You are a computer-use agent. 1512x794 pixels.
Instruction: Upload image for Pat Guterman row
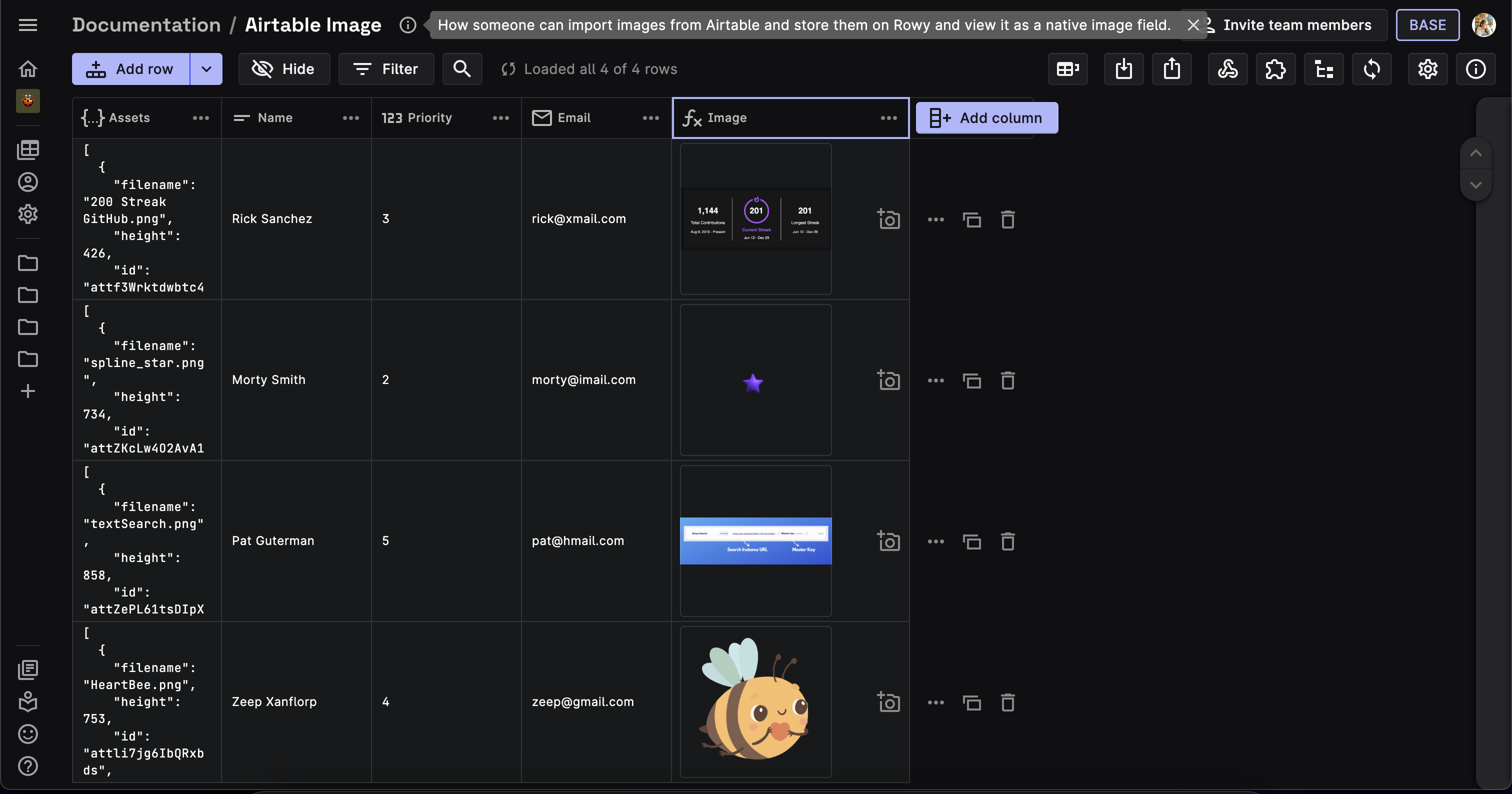(888, 541)
